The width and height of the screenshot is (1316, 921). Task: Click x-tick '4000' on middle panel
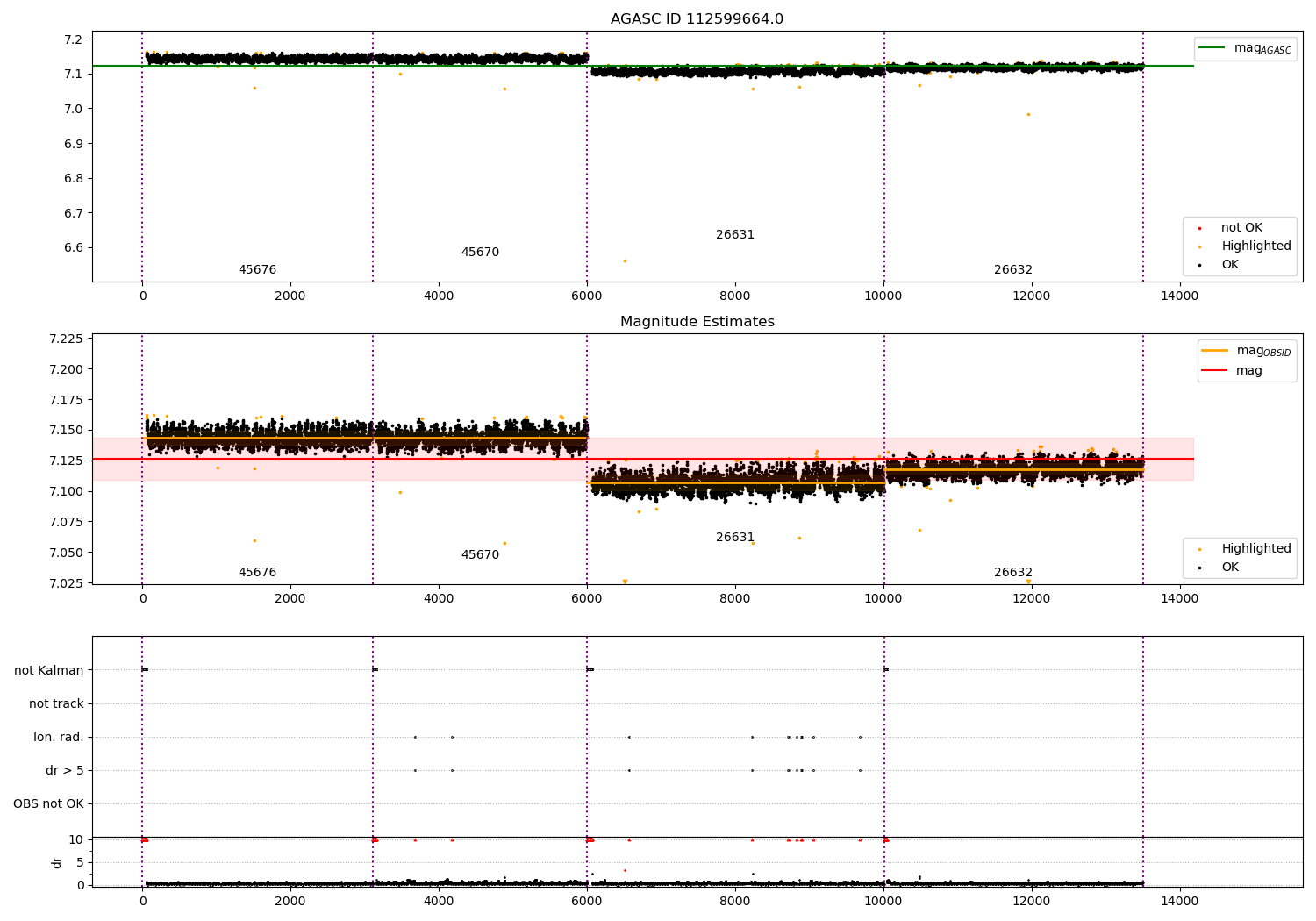click(x=439, y=598)
